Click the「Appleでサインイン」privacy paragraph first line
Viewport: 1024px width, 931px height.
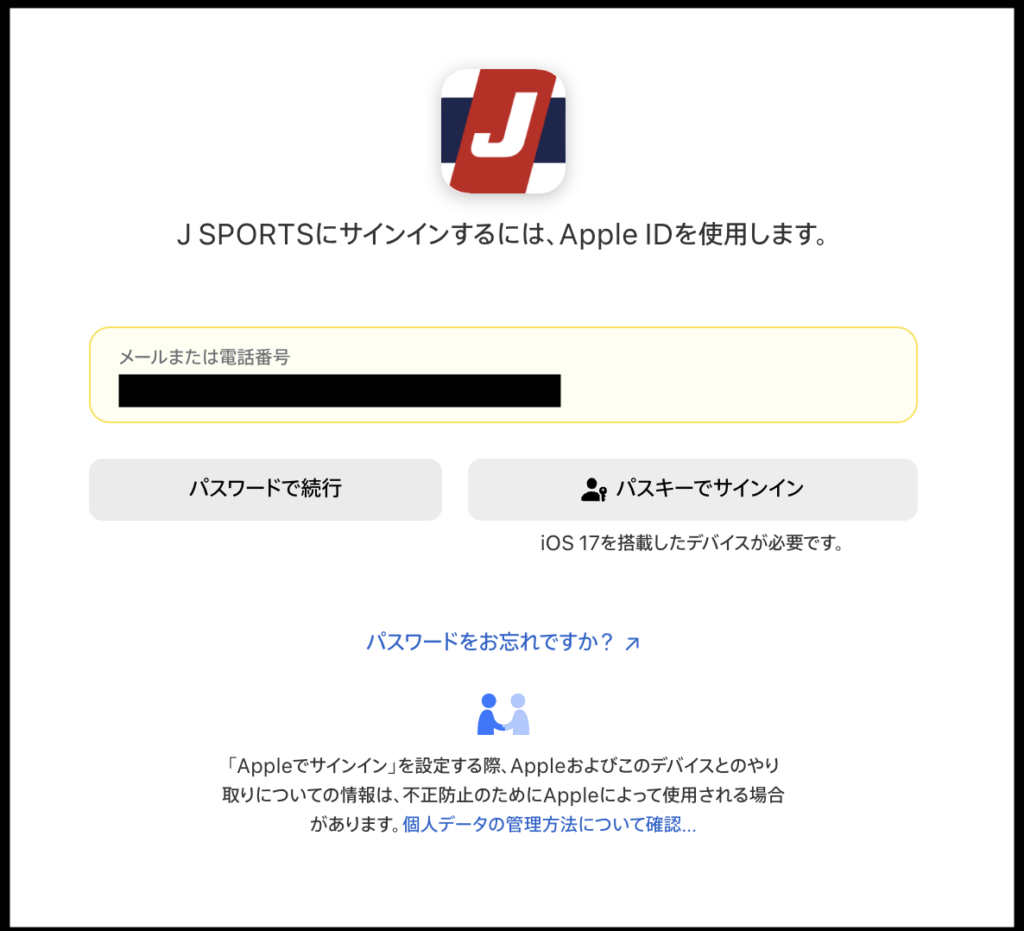click(x=503, y=765)
